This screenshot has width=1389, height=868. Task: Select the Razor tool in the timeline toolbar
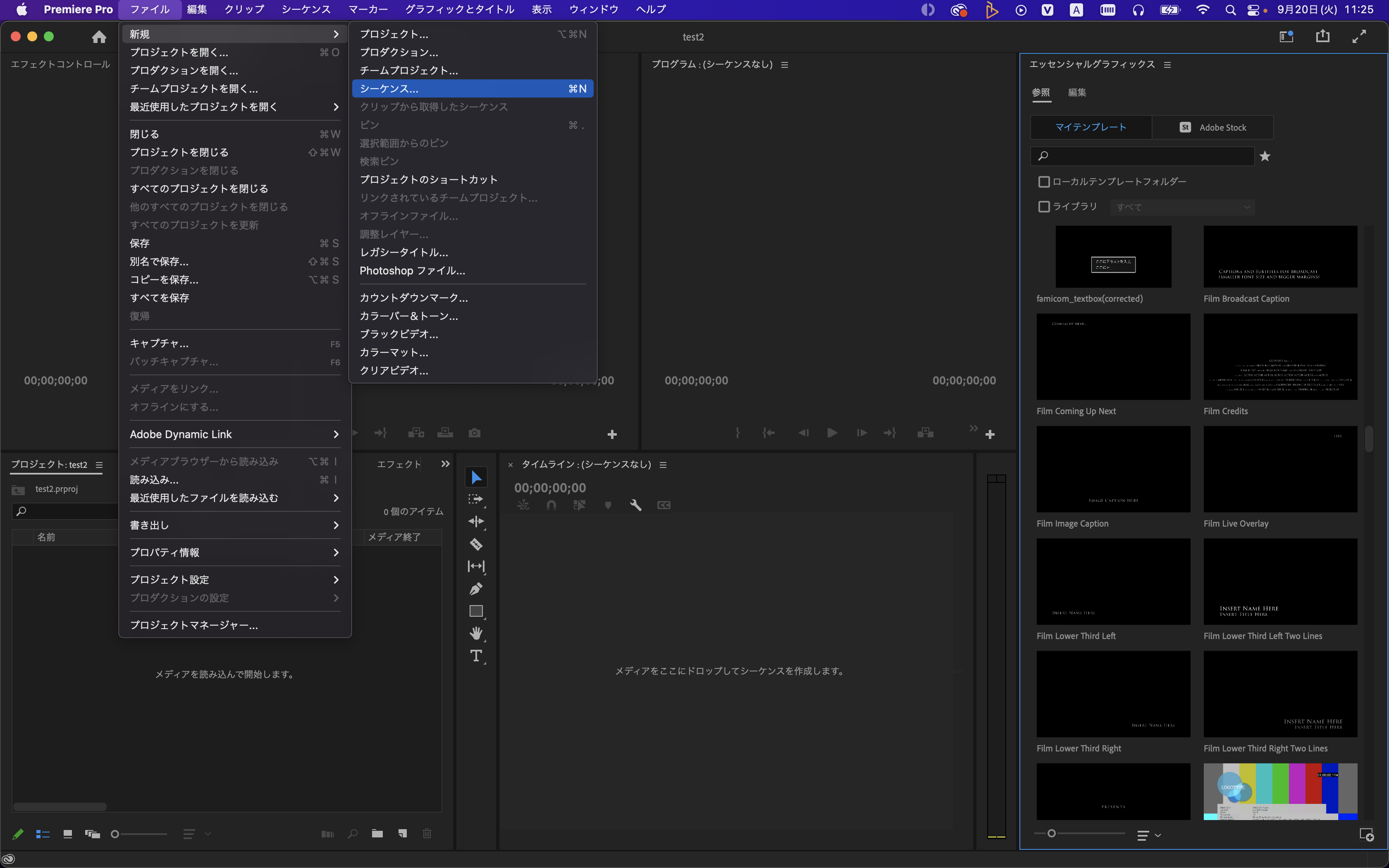click(476, 544)
